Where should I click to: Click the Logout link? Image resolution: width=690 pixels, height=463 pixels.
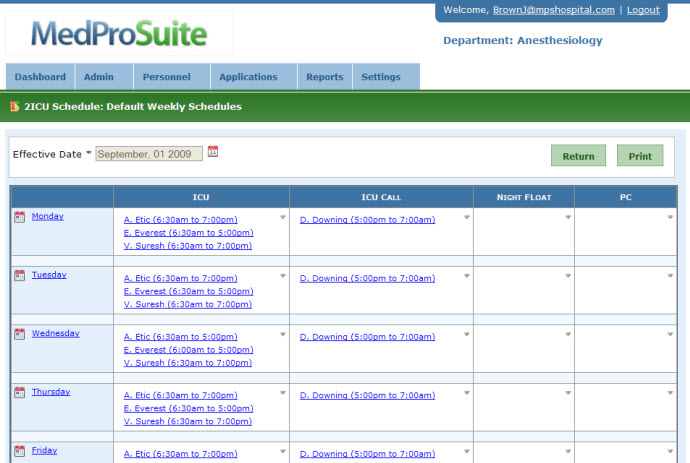click(643, 10)
